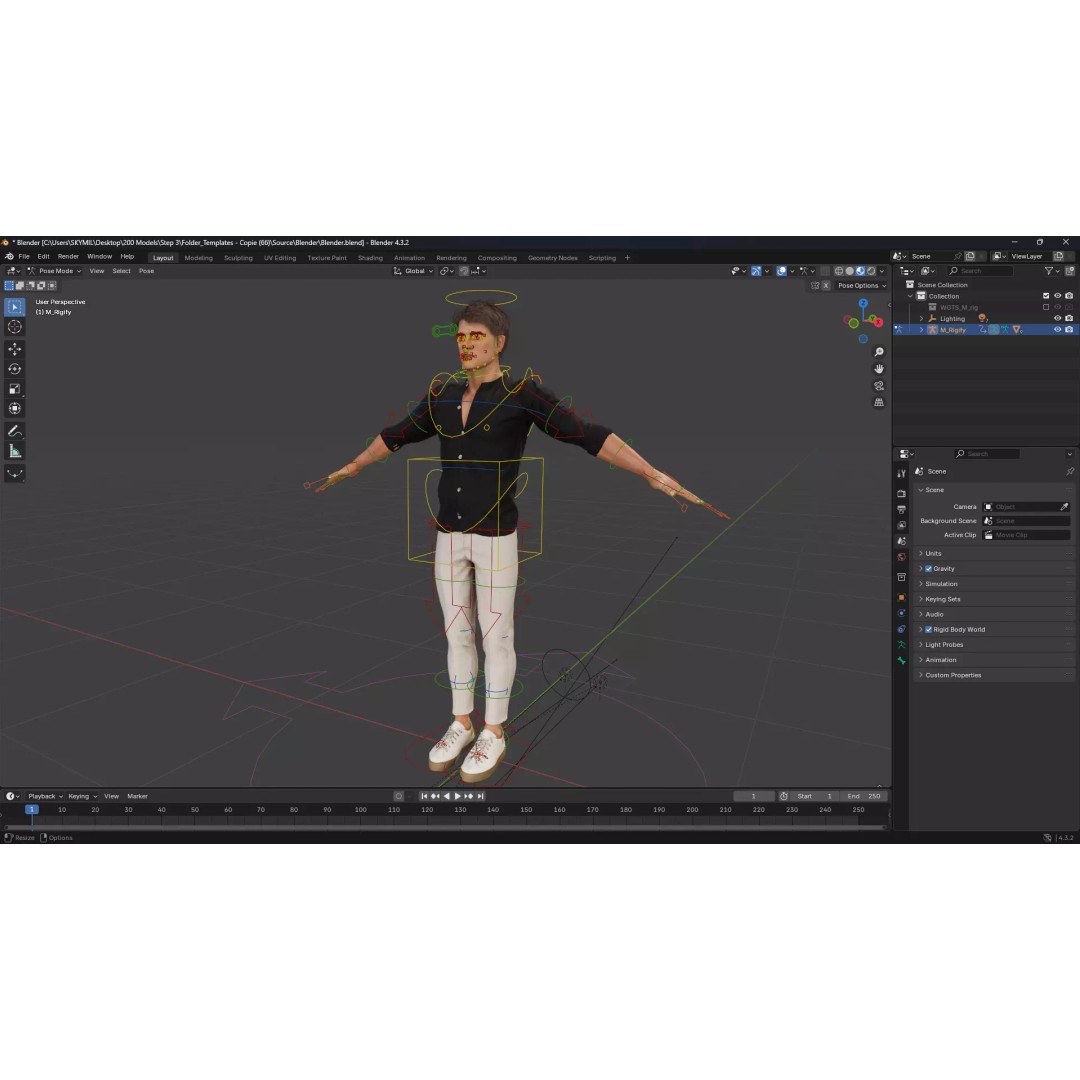1080x1080 pixels.
Task: Hide Collection with eye icon
Action: (1057, 296)
